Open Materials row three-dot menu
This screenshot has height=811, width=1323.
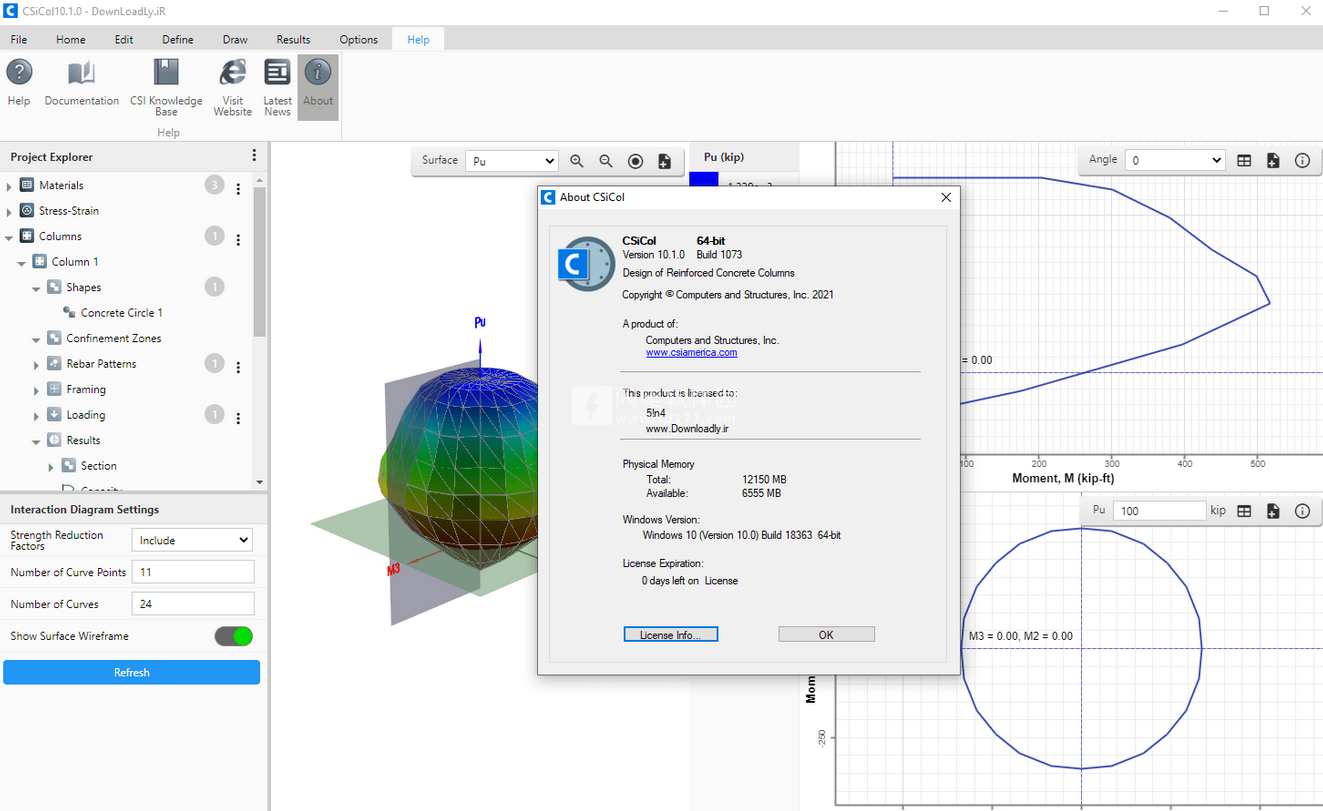pyautogui.click(x=238, y=188)
